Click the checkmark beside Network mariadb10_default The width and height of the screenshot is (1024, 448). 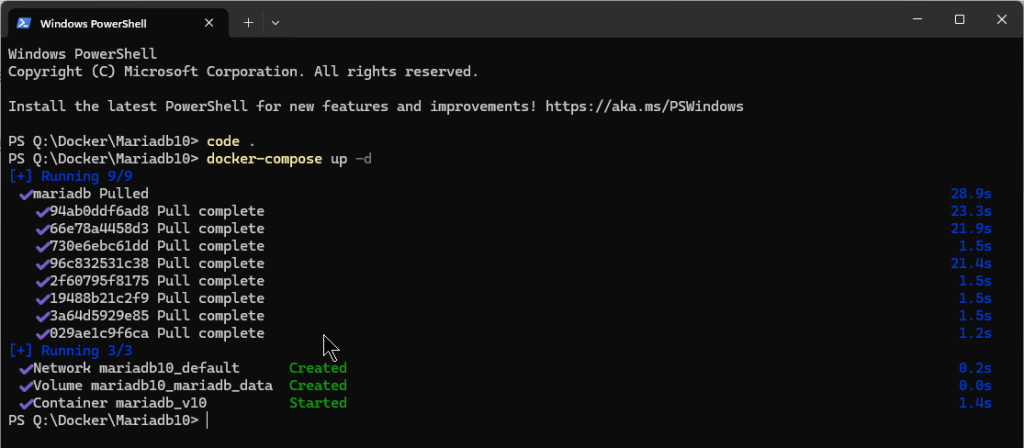25,368
